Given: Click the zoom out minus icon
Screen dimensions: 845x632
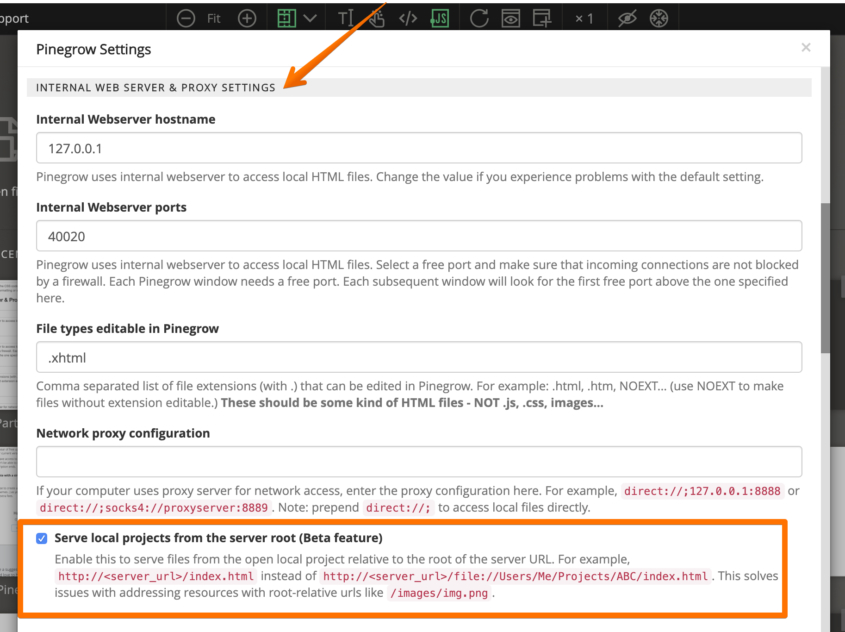Looking at the screenshot, I should pyautogui.click(x=186, y=19).
